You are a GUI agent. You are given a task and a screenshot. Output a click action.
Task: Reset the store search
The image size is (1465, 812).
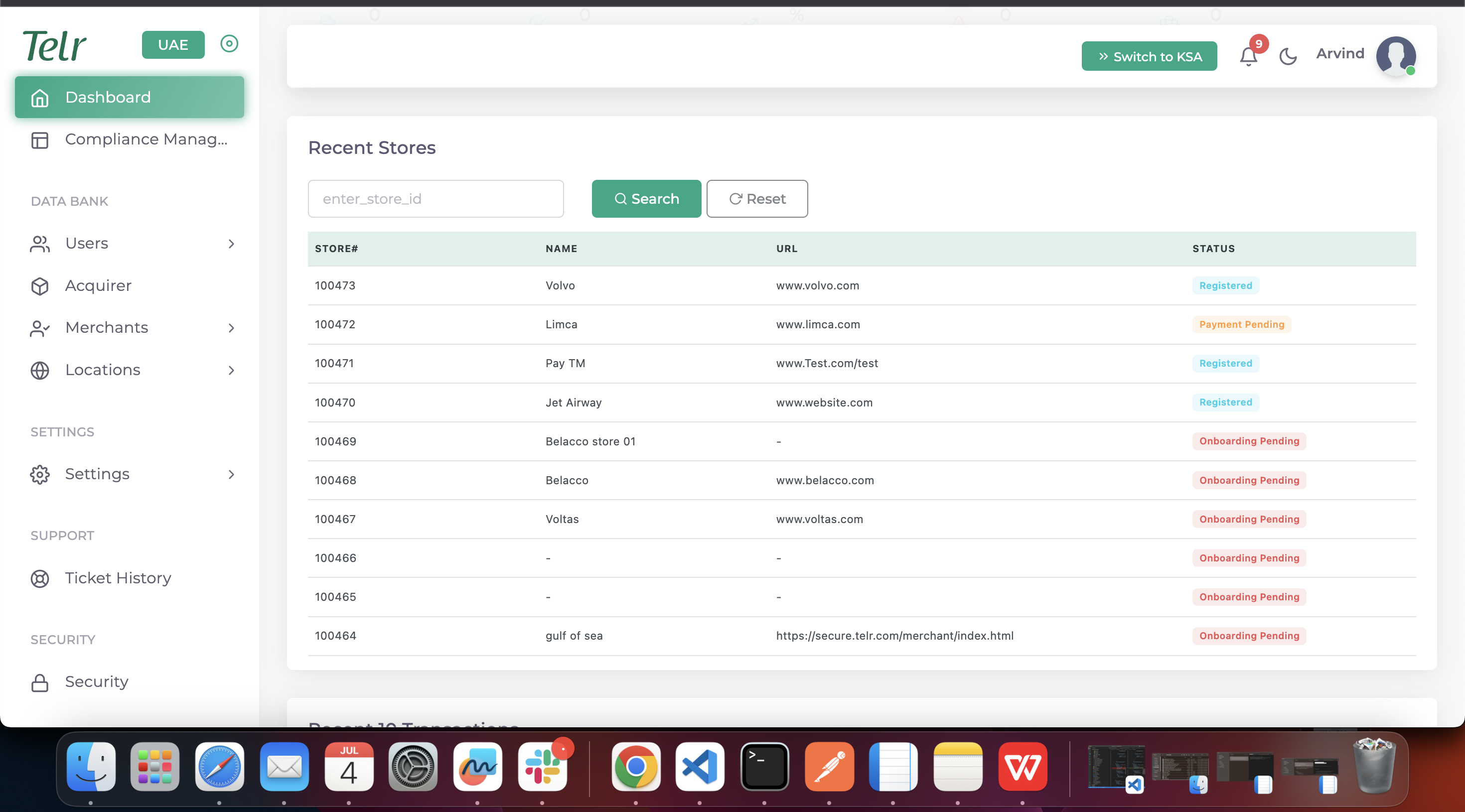(x=757, y=198)
